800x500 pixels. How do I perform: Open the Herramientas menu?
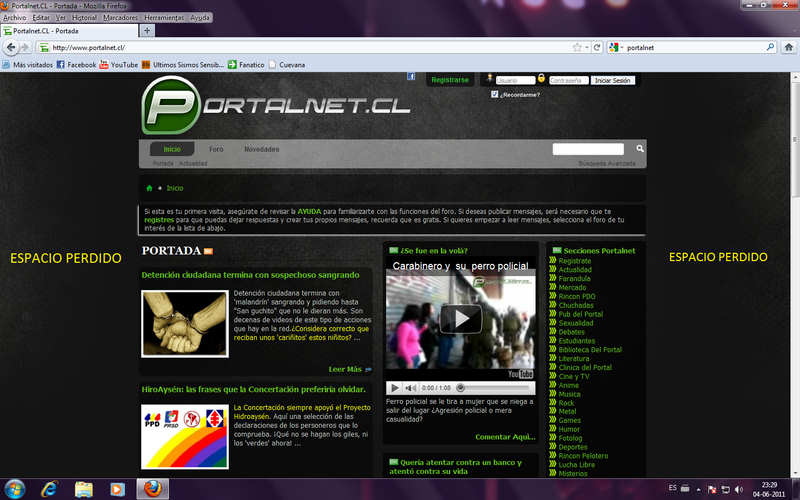click(164, 17)
